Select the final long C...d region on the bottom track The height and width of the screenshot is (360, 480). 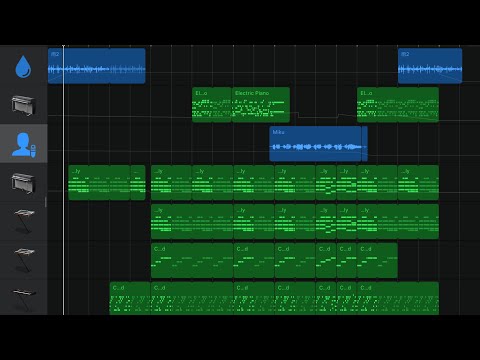coord(398,298)
